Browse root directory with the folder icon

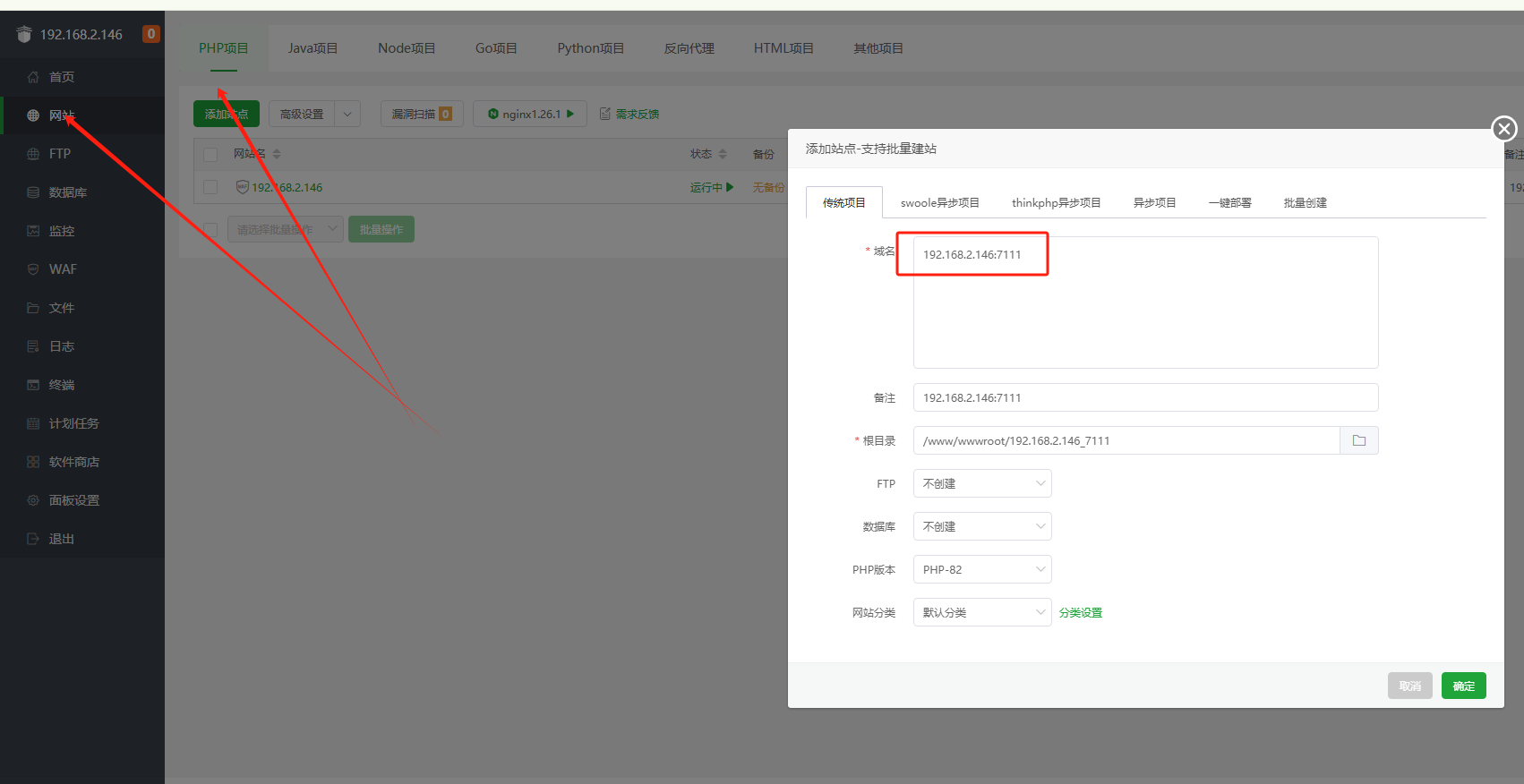1359,440
